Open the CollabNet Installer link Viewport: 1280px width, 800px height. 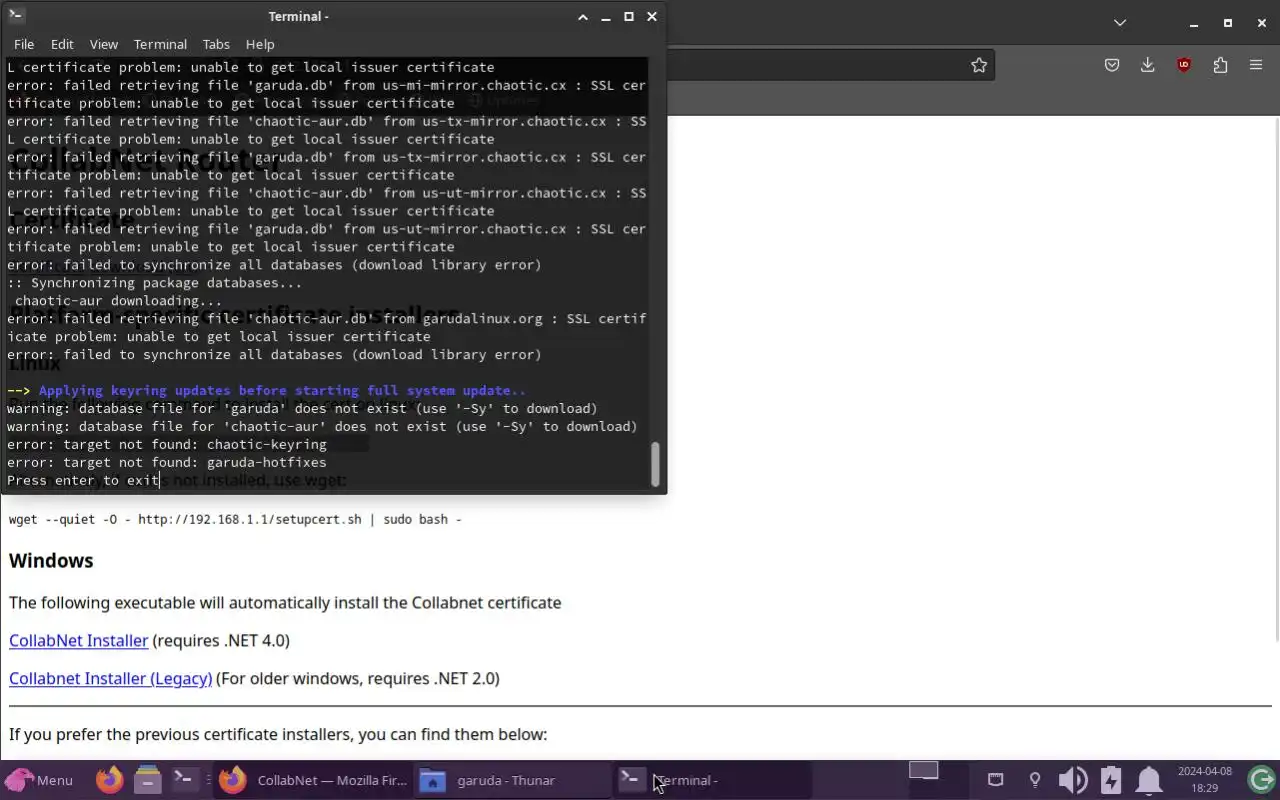point(78,640)
